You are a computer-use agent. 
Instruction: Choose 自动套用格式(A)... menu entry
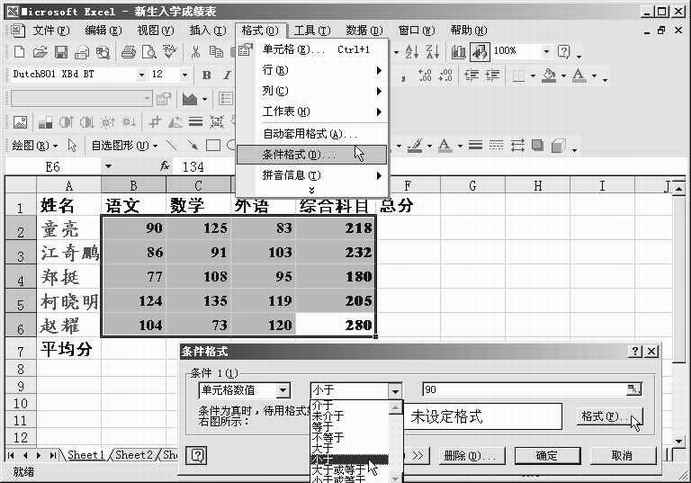click(312, 133)
